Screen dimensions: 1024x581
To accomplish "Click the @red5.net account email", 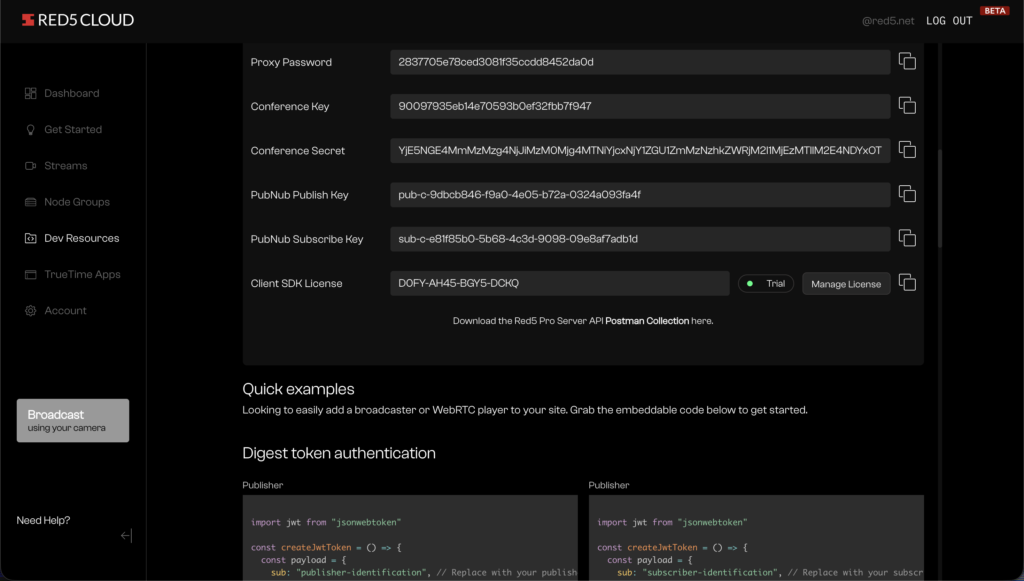I will click(888, 21).
